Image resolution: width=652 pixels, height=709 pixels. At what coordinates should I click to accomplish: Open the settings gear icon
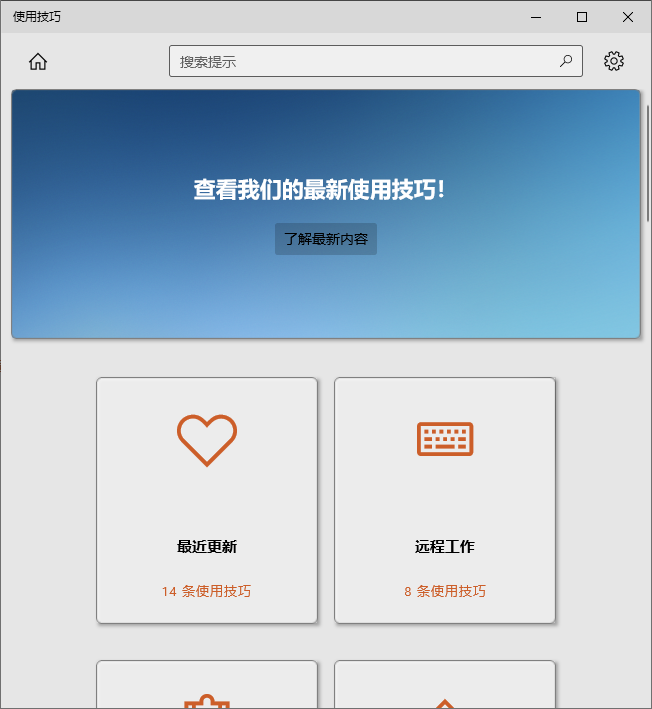click(614, 61)
